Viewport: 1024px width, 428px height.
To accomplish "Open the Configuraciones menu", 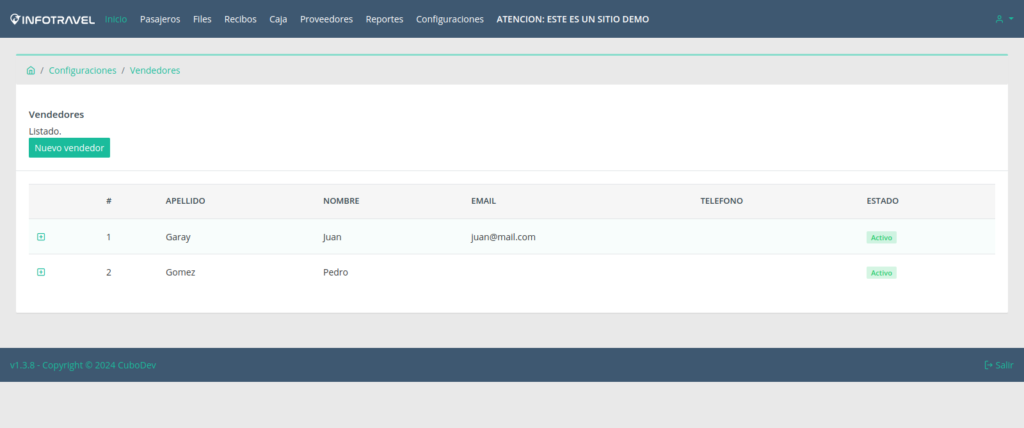I will click(450, 20).
